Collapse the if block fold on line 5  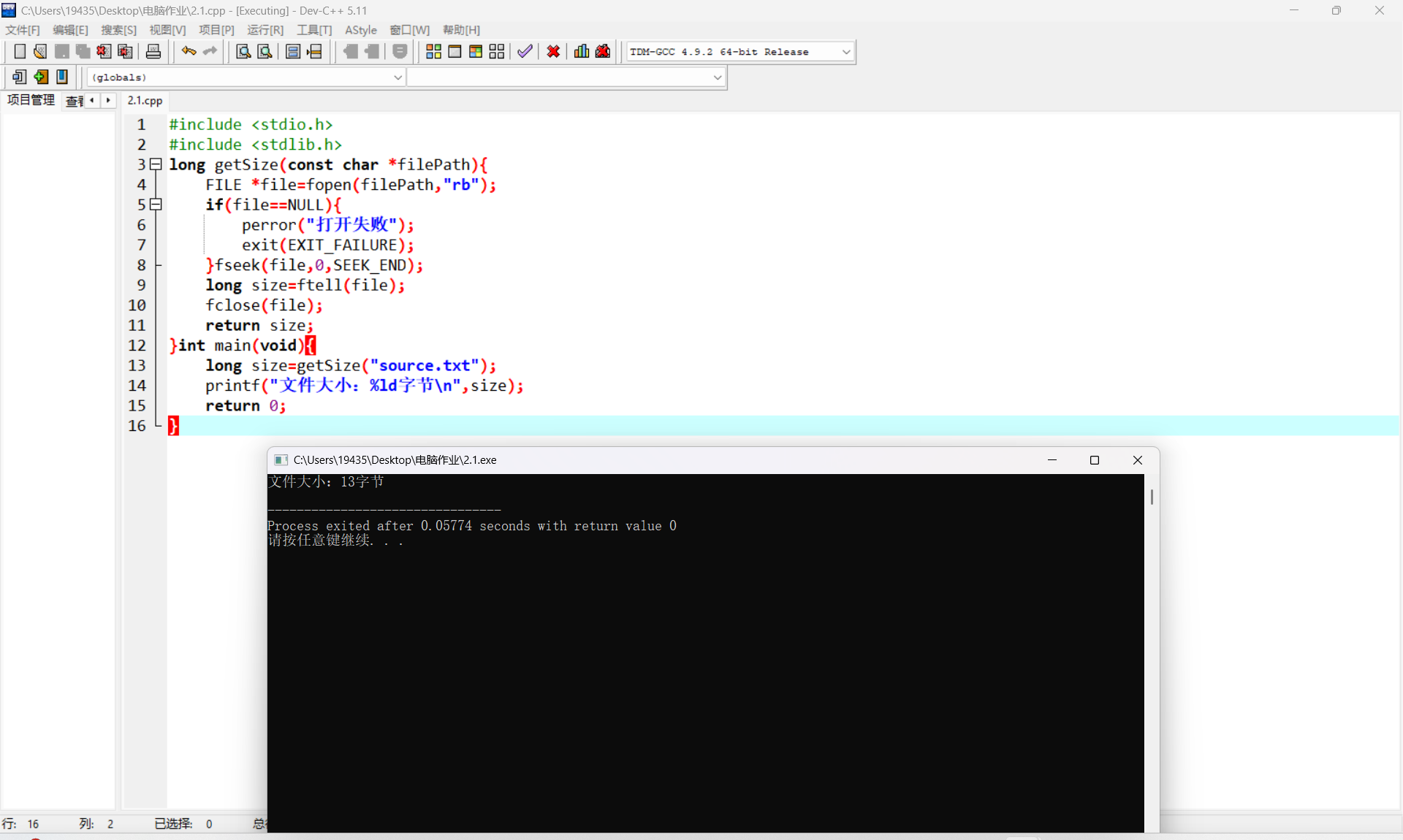tap(156, 205)
